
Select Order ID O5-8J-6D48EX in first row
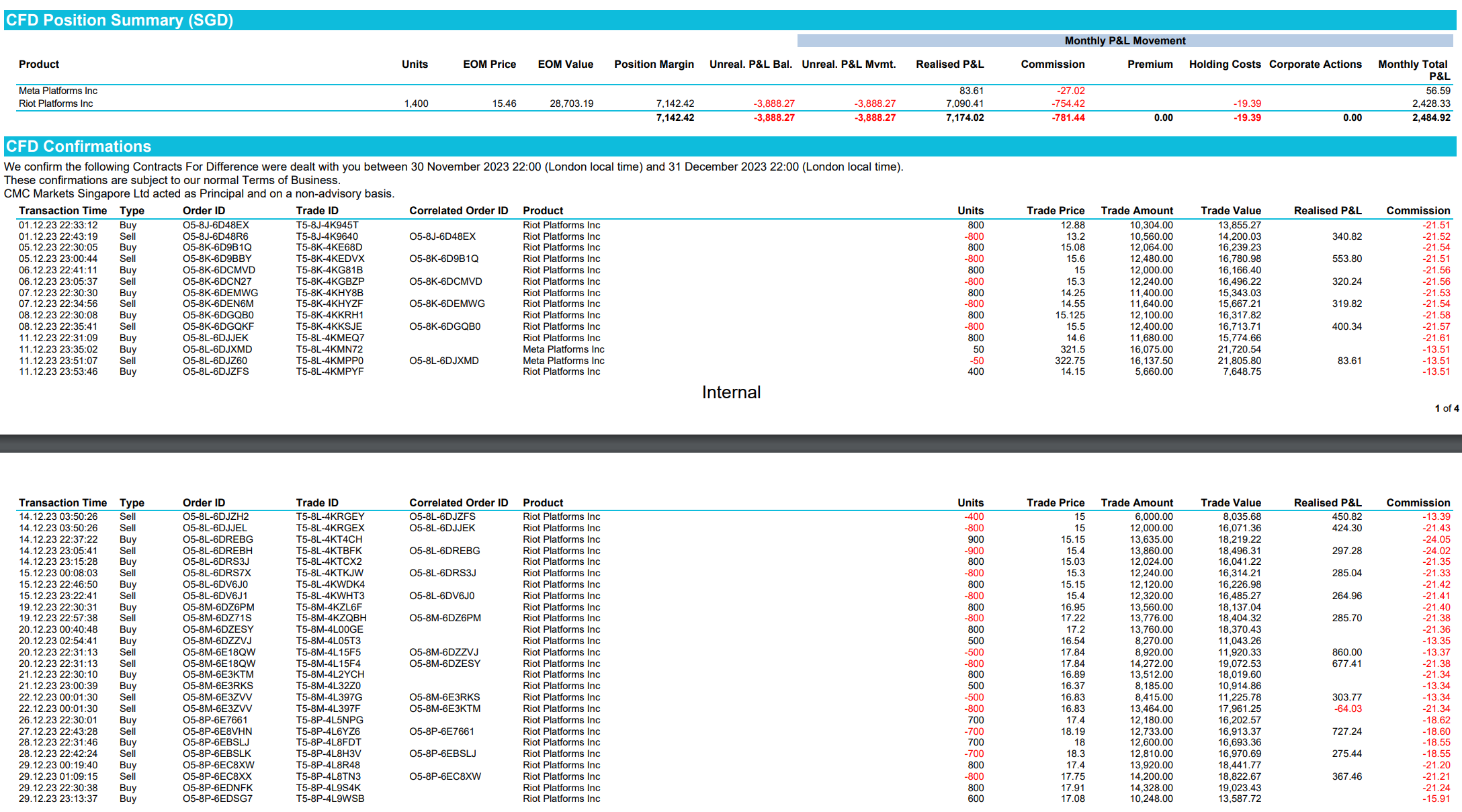click(x=216, y=225)
